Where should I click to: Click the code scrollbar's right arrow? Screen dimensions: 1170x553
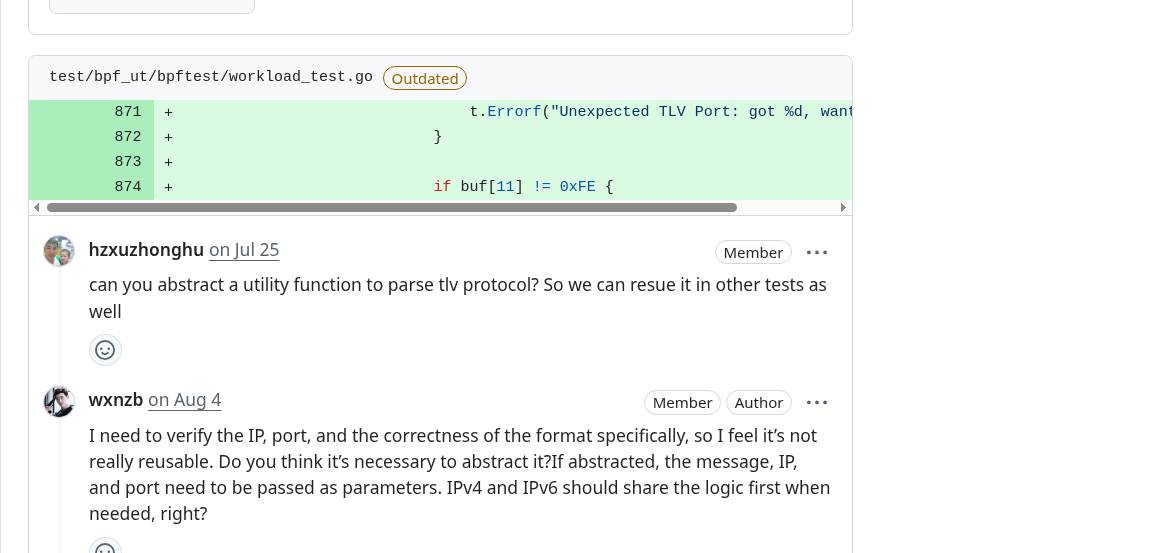[843, 208]
